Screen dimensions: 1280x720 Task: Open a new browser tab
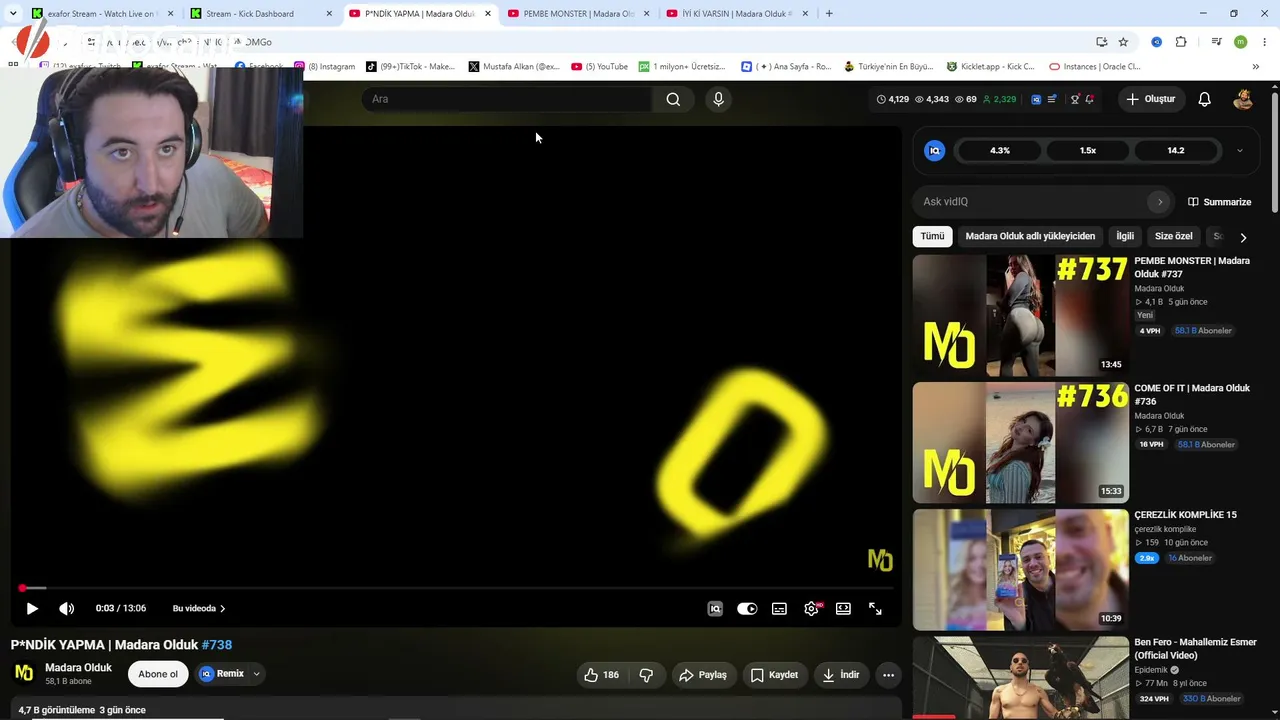pos(829,14)
